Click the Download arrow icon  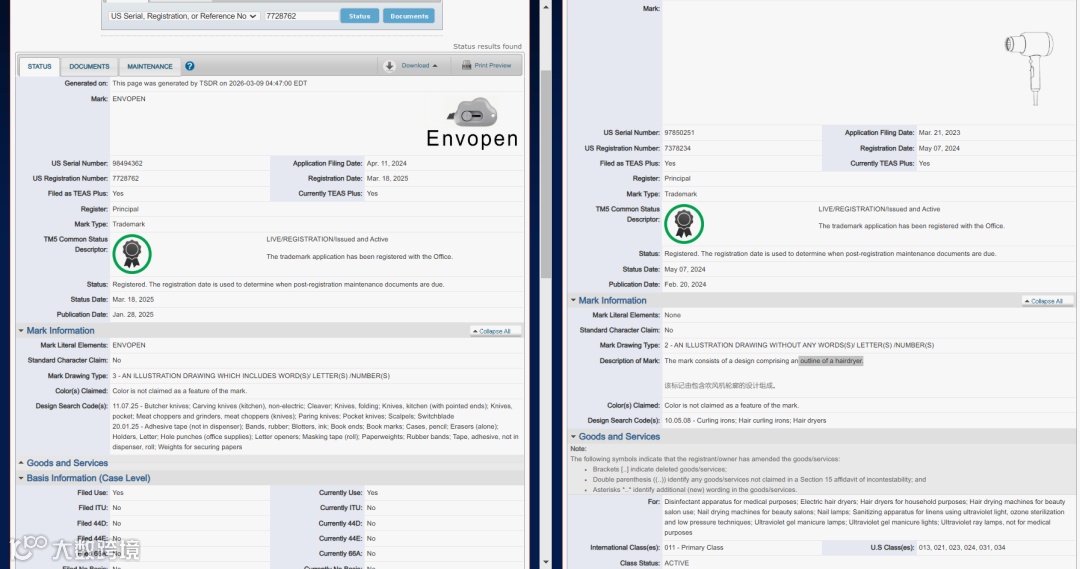pyautogui.click(x=389, y=66)
